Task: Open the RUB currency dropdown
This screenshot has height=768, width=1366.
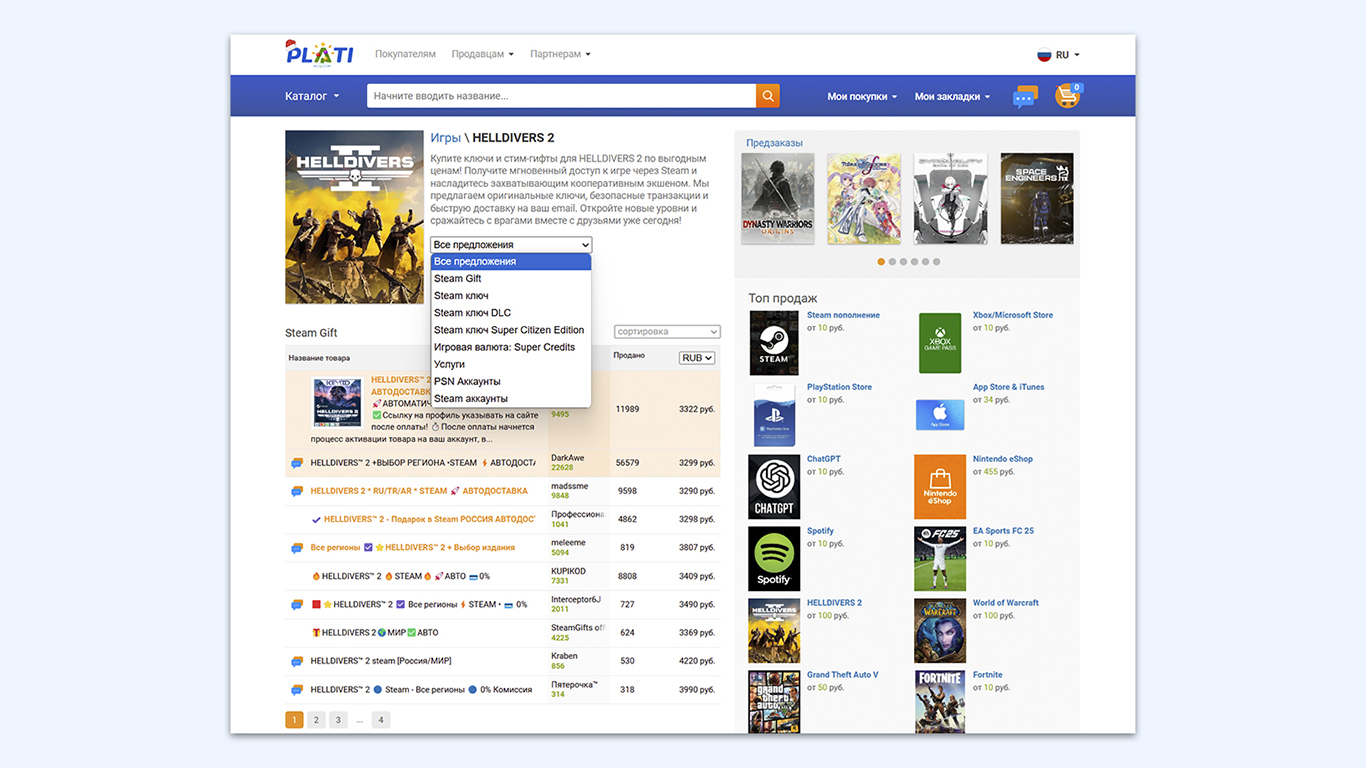Action: (697, 358)
